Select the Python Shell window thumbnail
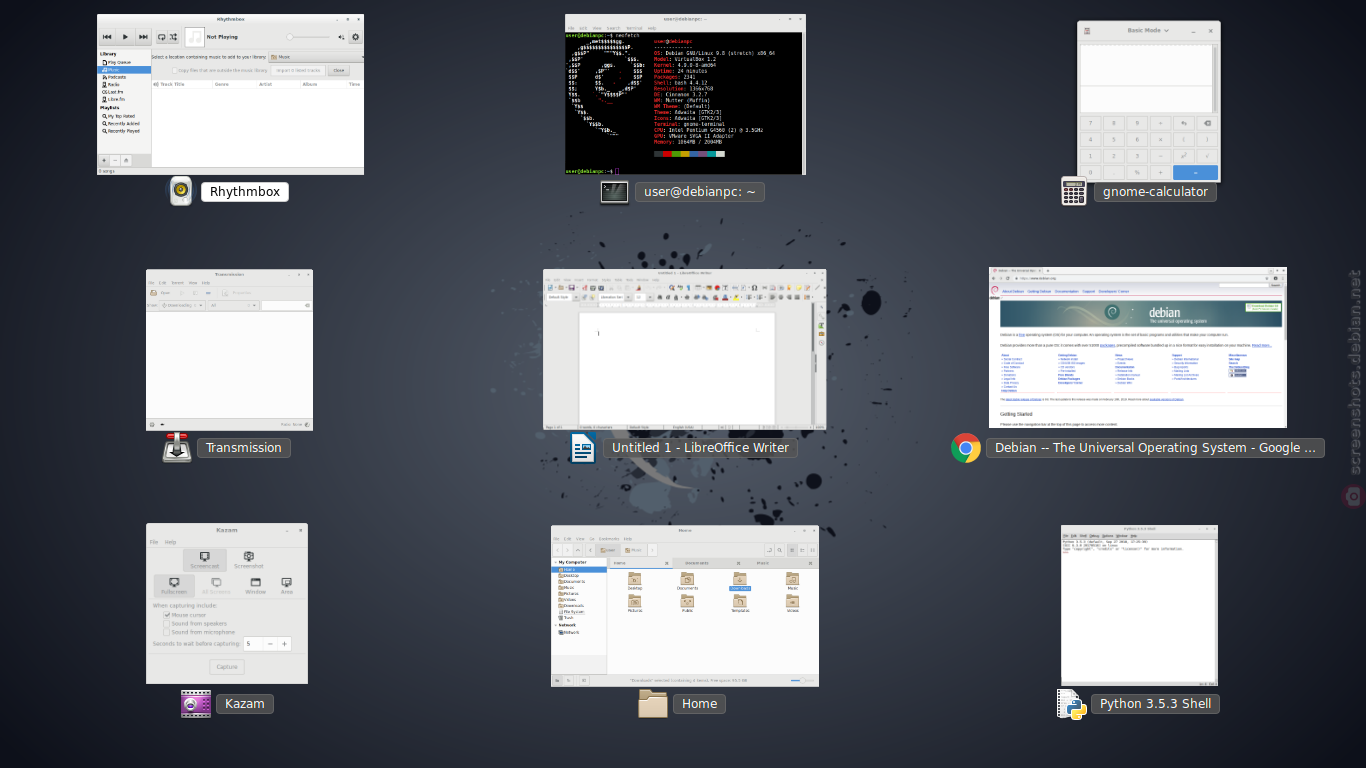The image size is (1366, 768). tap(1139, 605)
